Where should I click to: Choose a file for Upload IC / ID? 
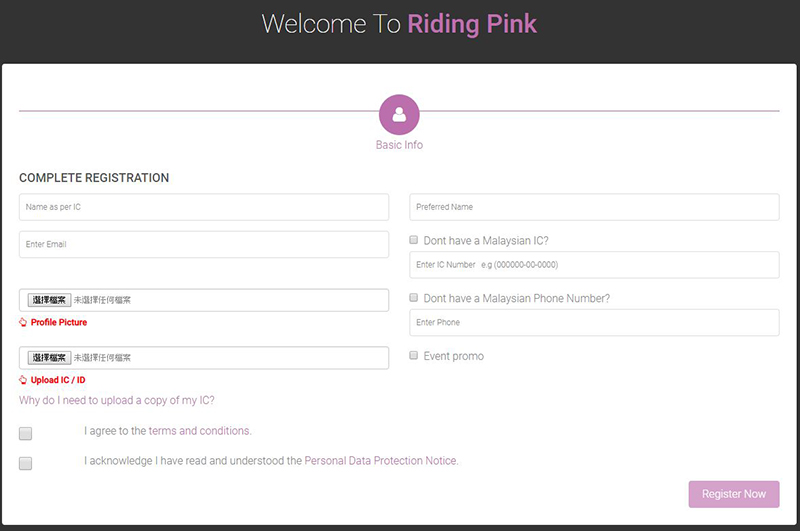49,358
